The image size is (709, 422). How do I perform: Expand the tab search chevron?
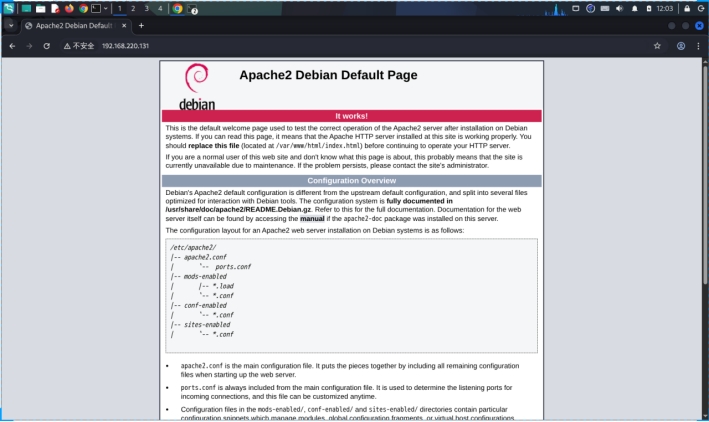click(x=10, y=25)
